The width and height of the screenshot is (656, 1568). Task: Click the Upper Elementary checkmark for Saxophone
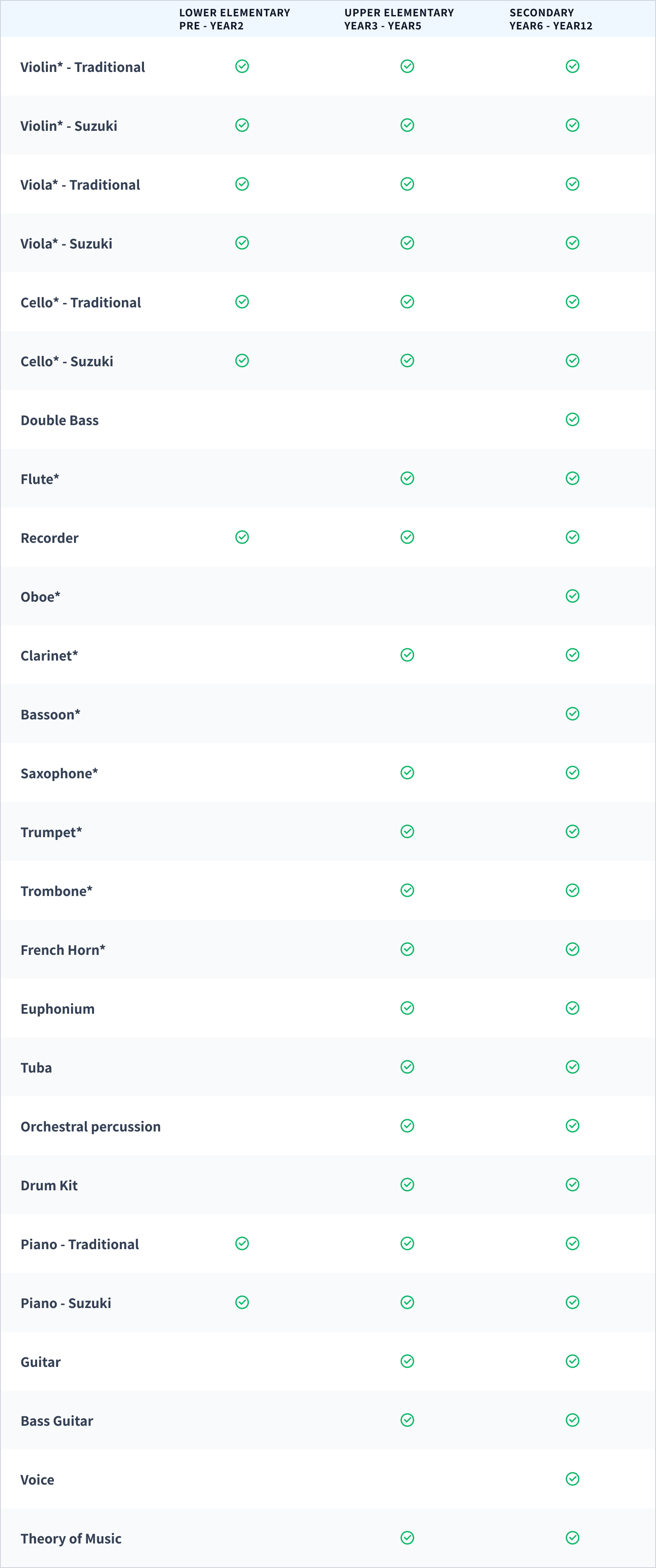click(x=407, y=773)
